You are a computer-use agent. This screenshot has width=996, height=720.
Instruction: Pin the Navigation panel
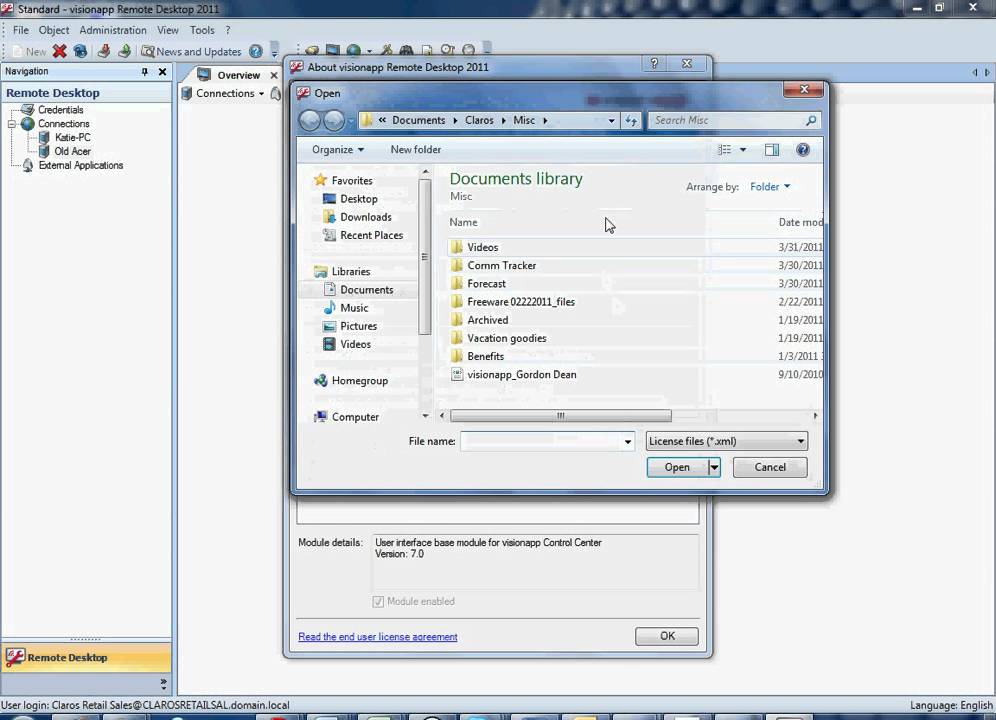145,72
